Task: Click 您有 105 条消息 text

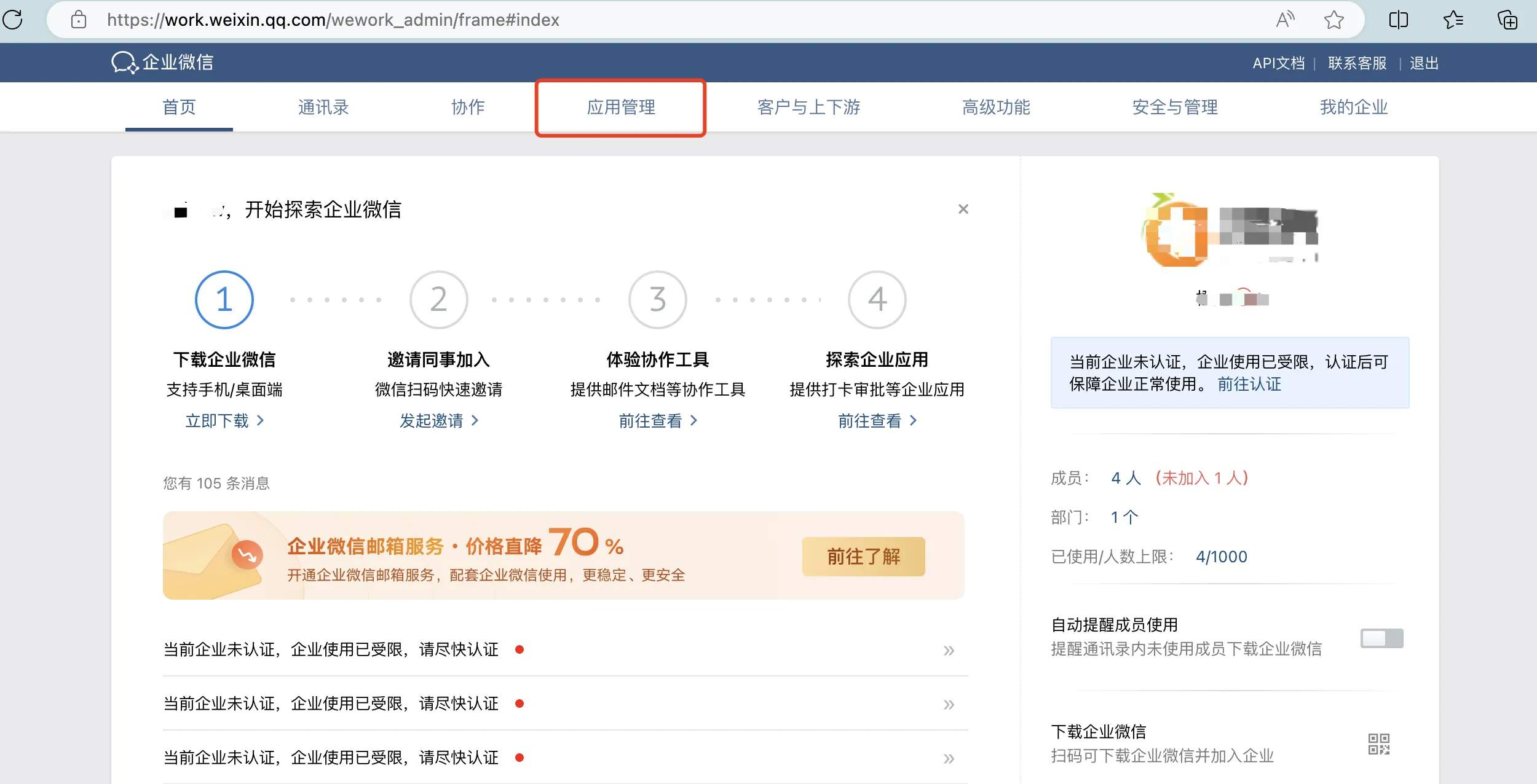Action: click(216, 484)
